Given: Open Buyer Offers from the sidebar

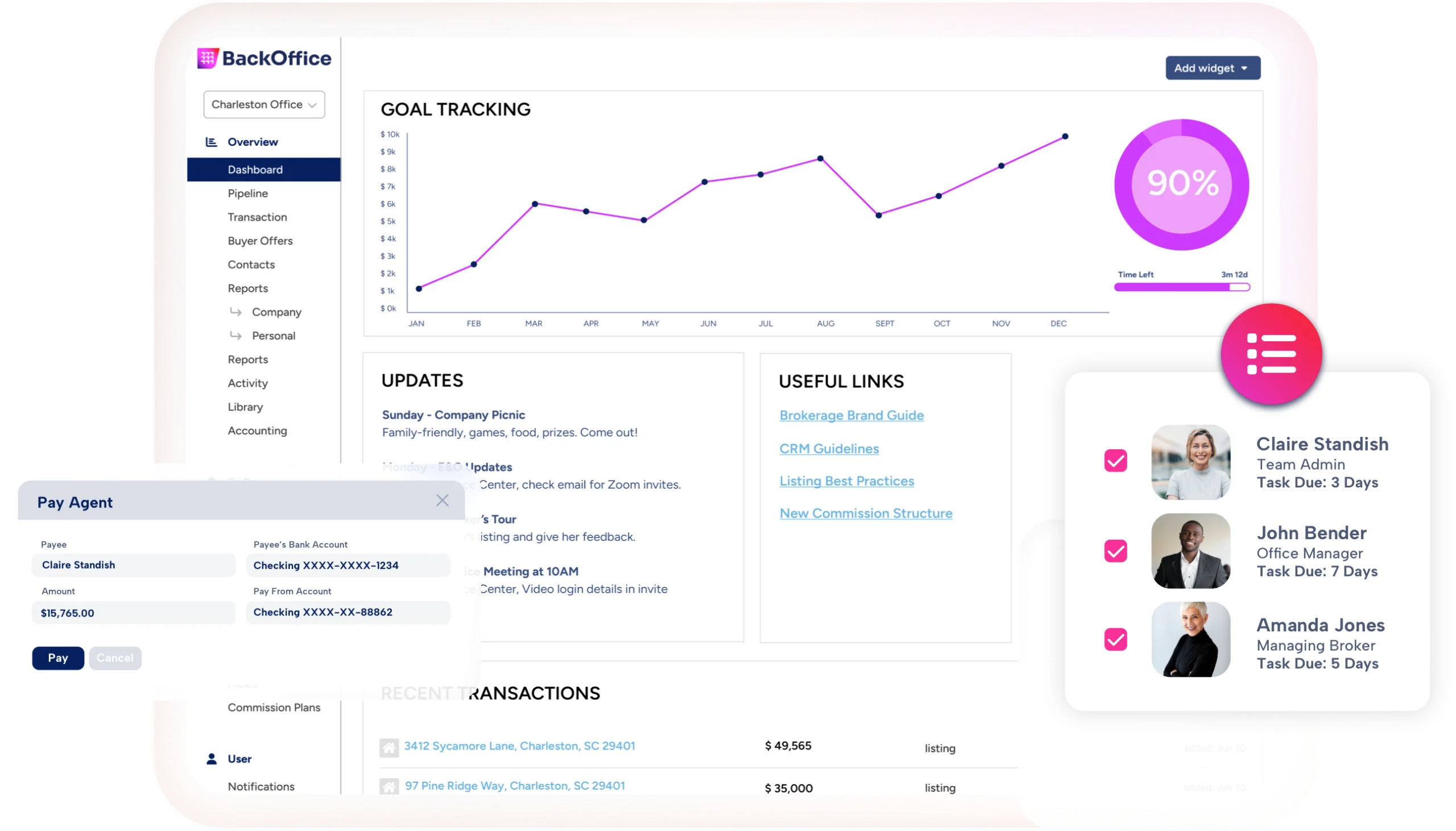Looking at the screenshot, I should coord(260,241).
